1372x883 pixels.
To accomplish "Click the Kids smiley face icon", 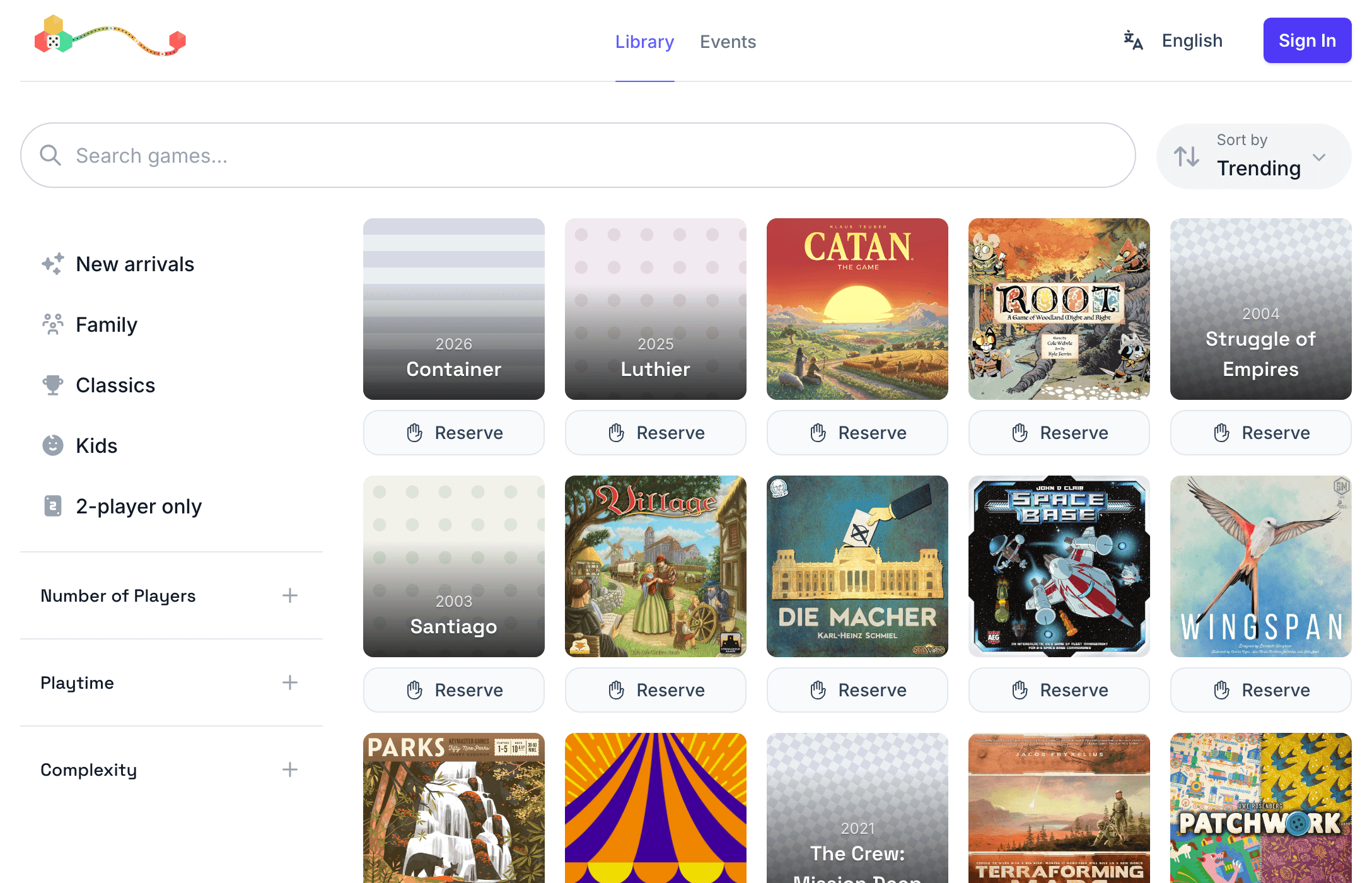I will tap(53, 445).
